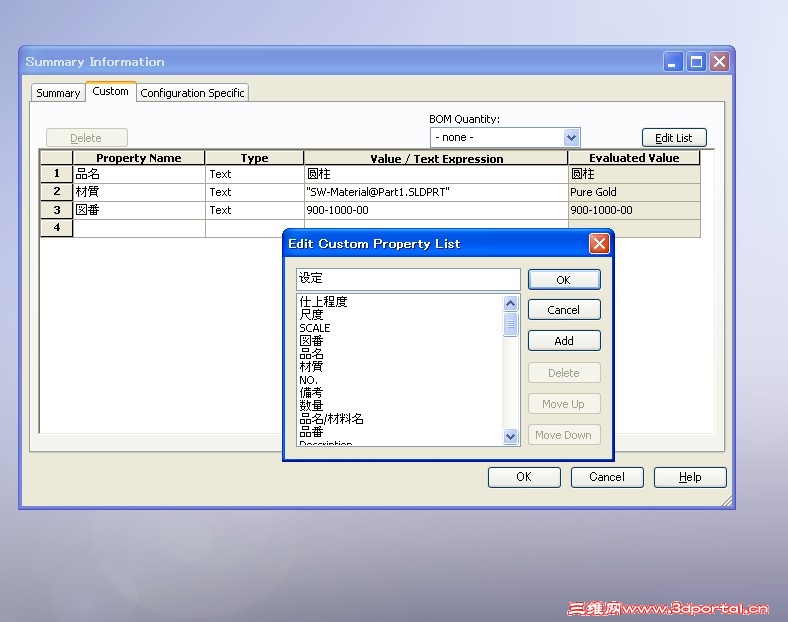Screen dimensions: 788x622
Task: Select 仕上程度 in the property list
Action: (x=323, y=301)
